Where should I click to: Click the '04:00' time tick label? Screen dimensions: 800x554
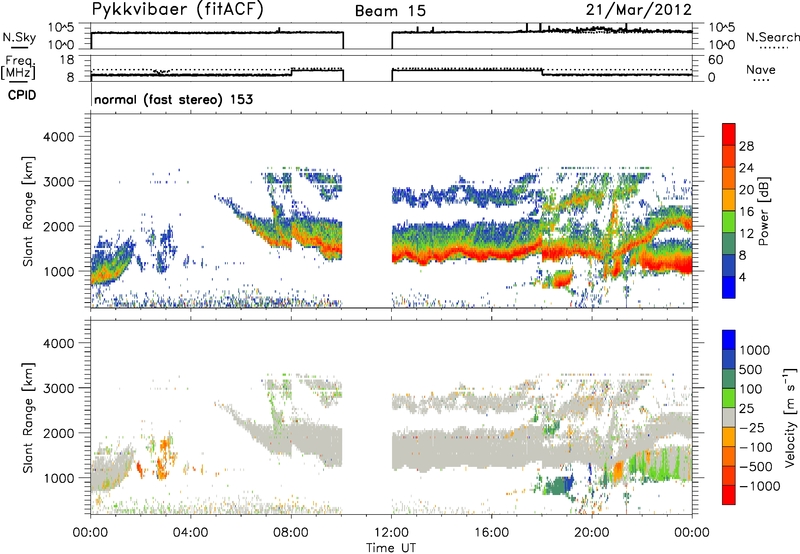191,533
